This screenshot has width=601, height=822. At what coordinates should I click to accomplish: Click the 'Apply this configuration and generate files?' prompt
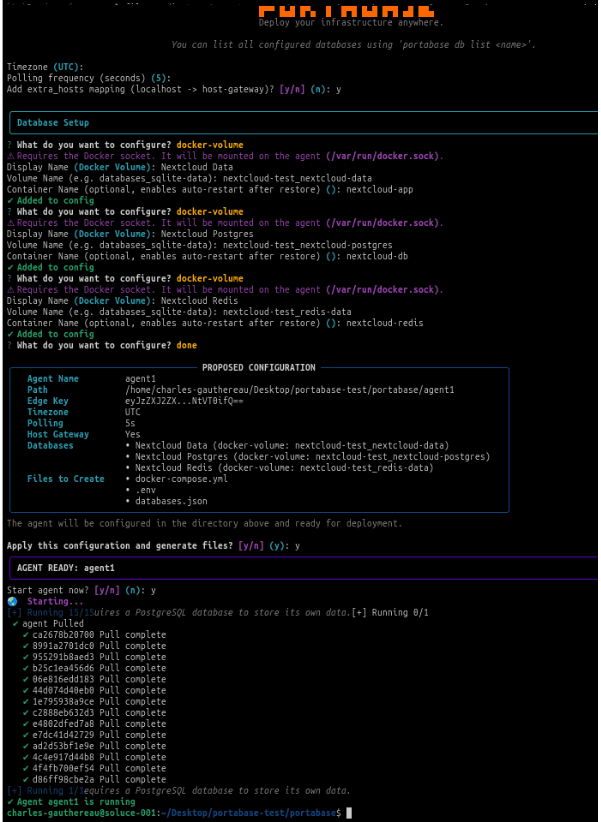[153, 546]
